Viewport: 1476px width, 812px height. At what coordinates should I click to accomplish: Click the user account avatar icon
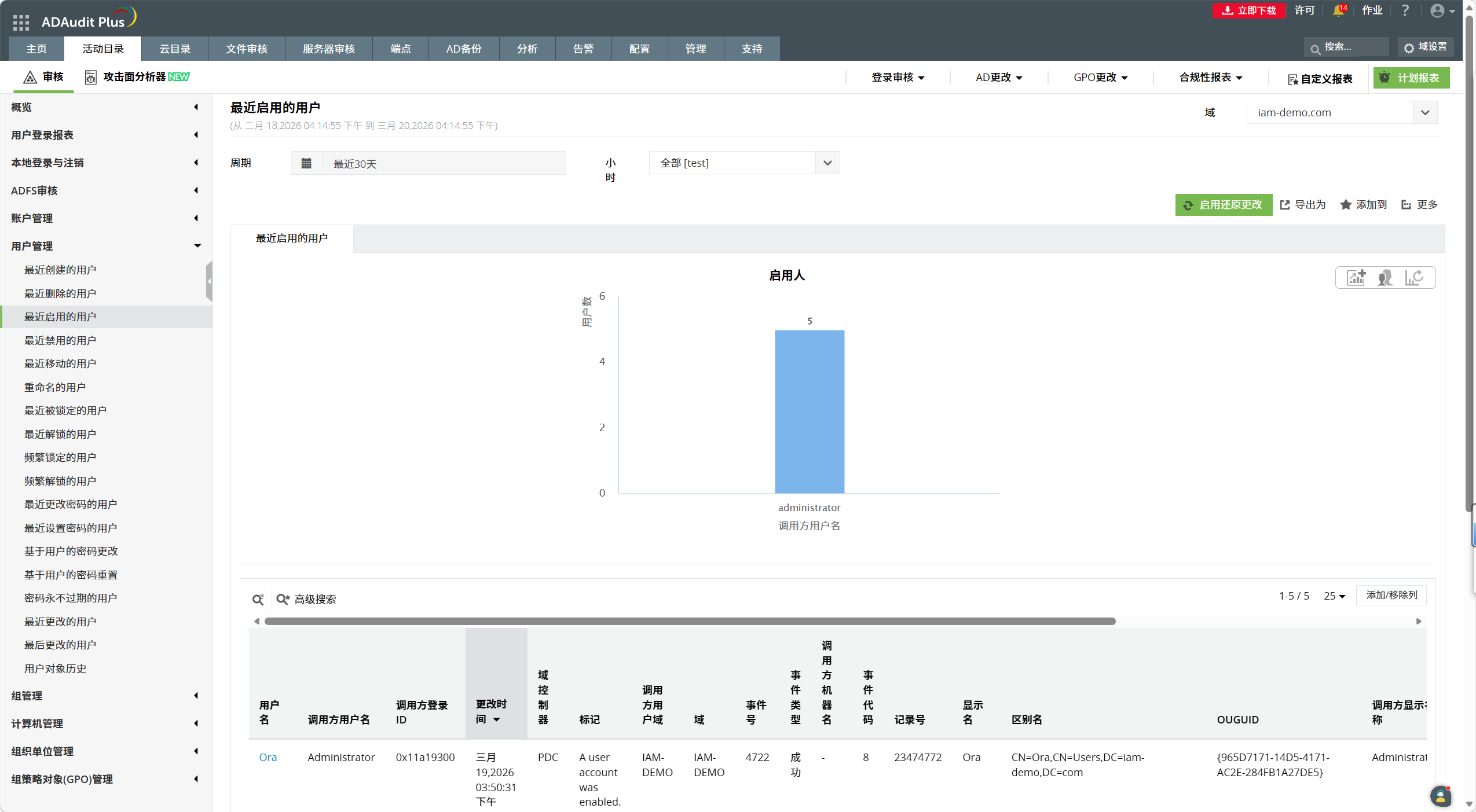1437,11
